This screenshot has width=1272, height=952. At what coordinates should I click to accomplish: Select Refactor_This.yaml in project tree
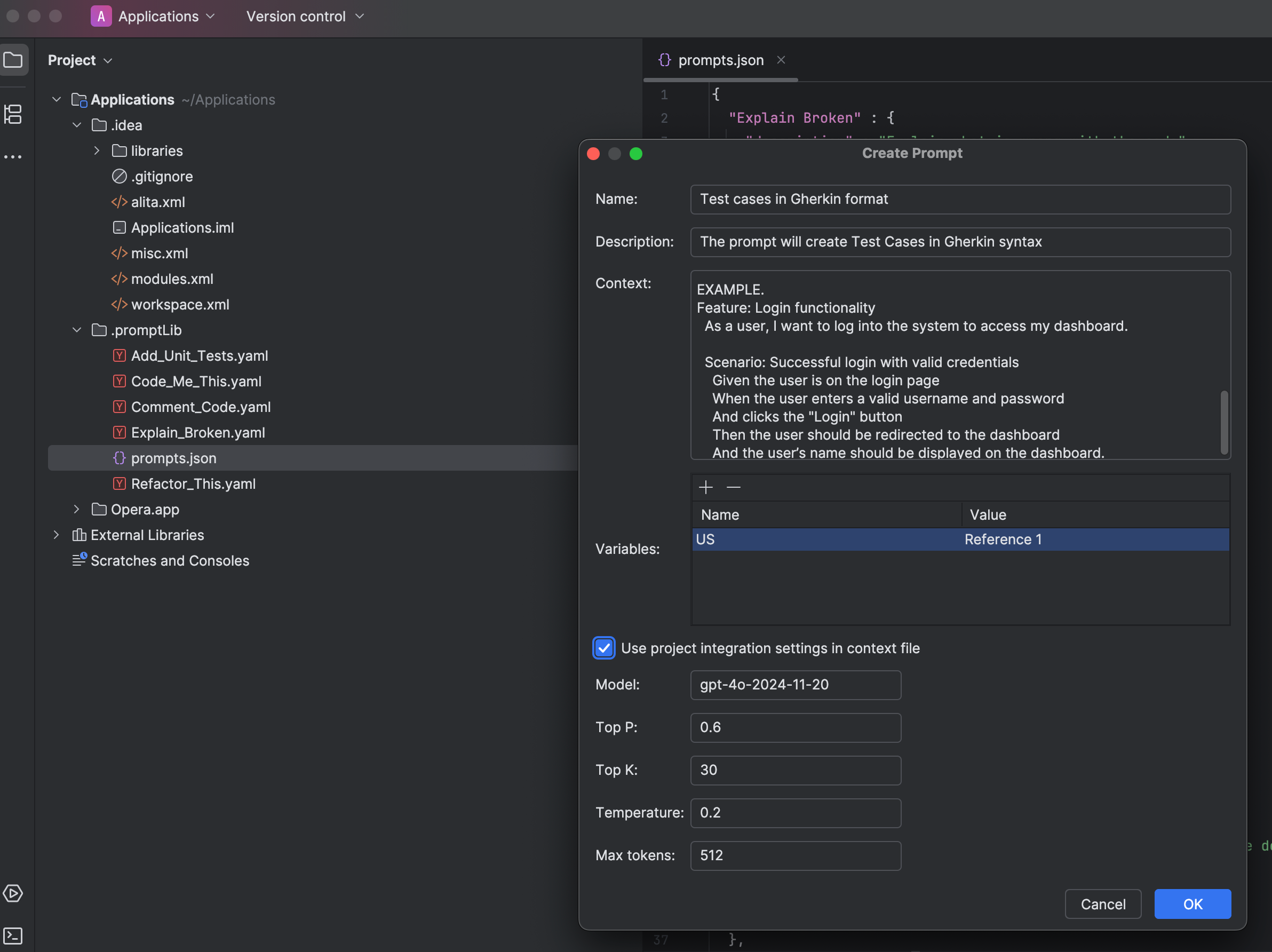(x=193, y=484)
